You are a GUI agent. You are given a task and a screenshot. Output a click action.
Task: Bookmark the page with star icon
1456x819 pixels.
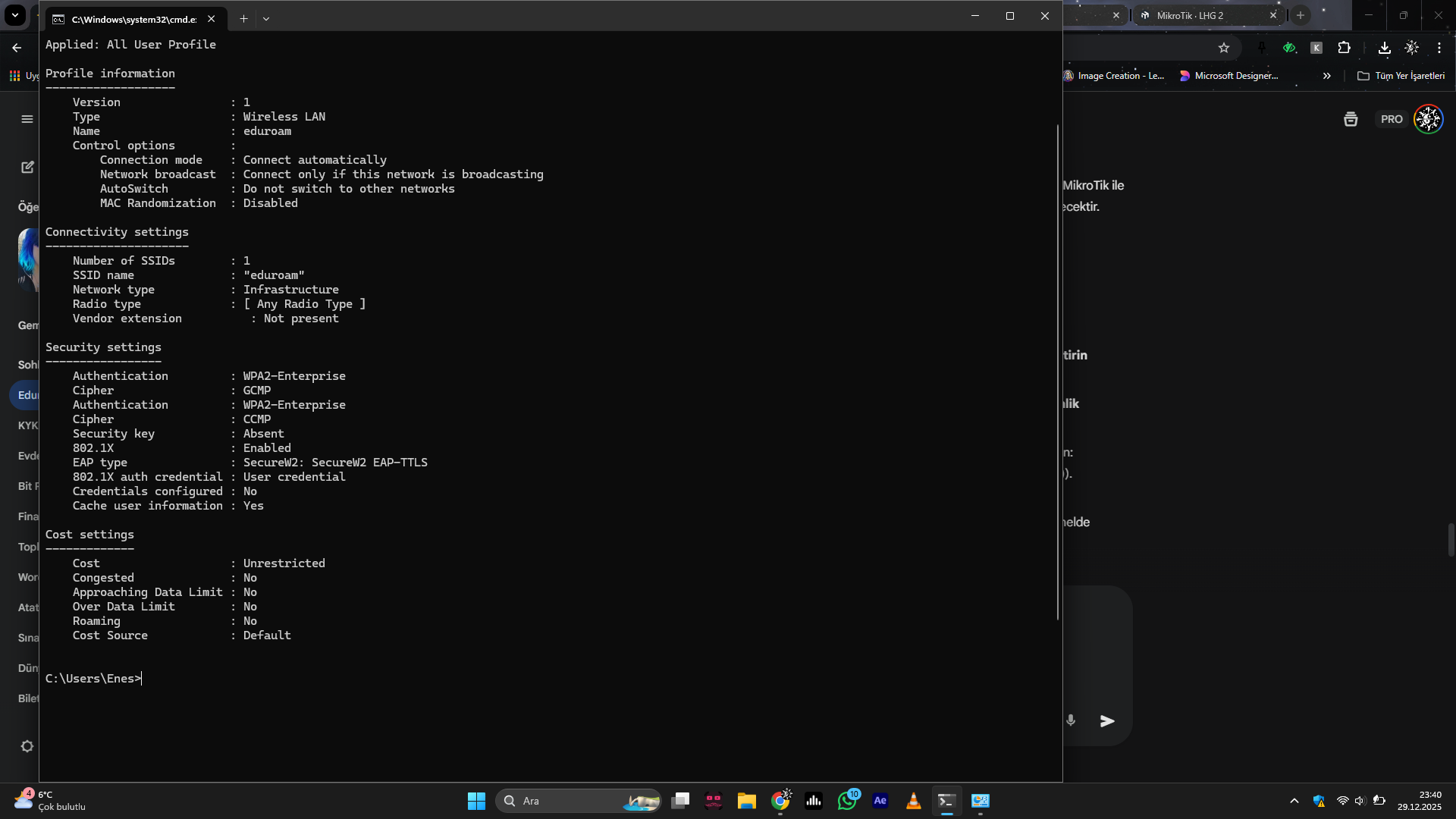tap(1223, 48)
